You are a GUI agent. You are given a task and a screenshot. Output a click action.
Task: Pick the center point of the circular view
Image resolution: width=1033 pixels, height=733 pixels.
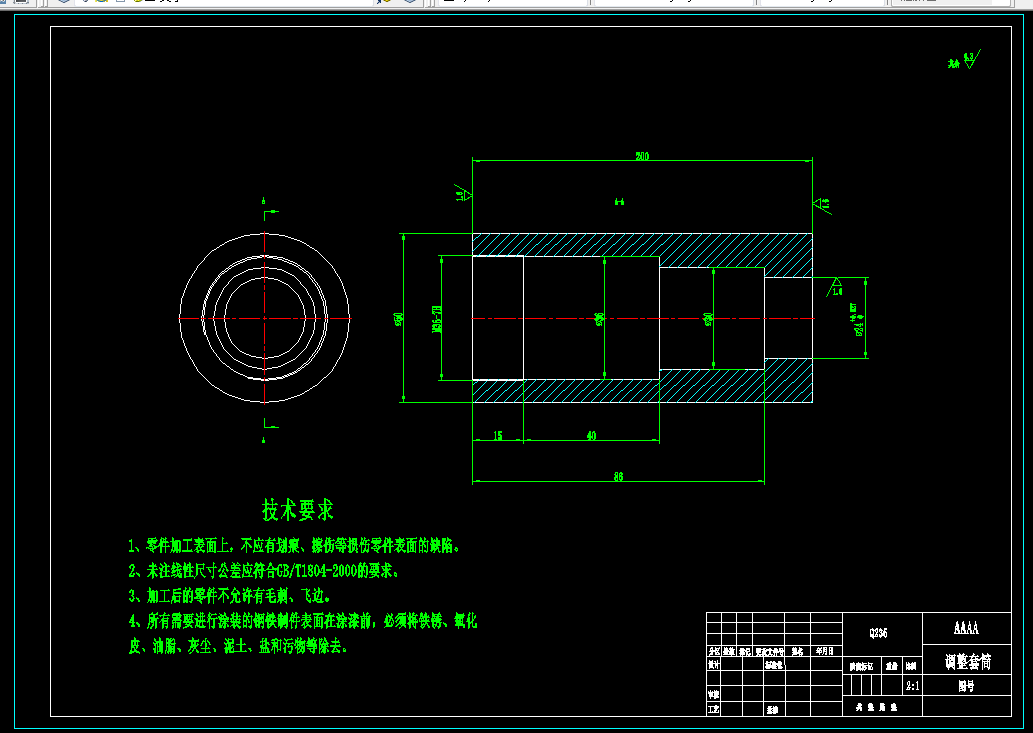264,318
